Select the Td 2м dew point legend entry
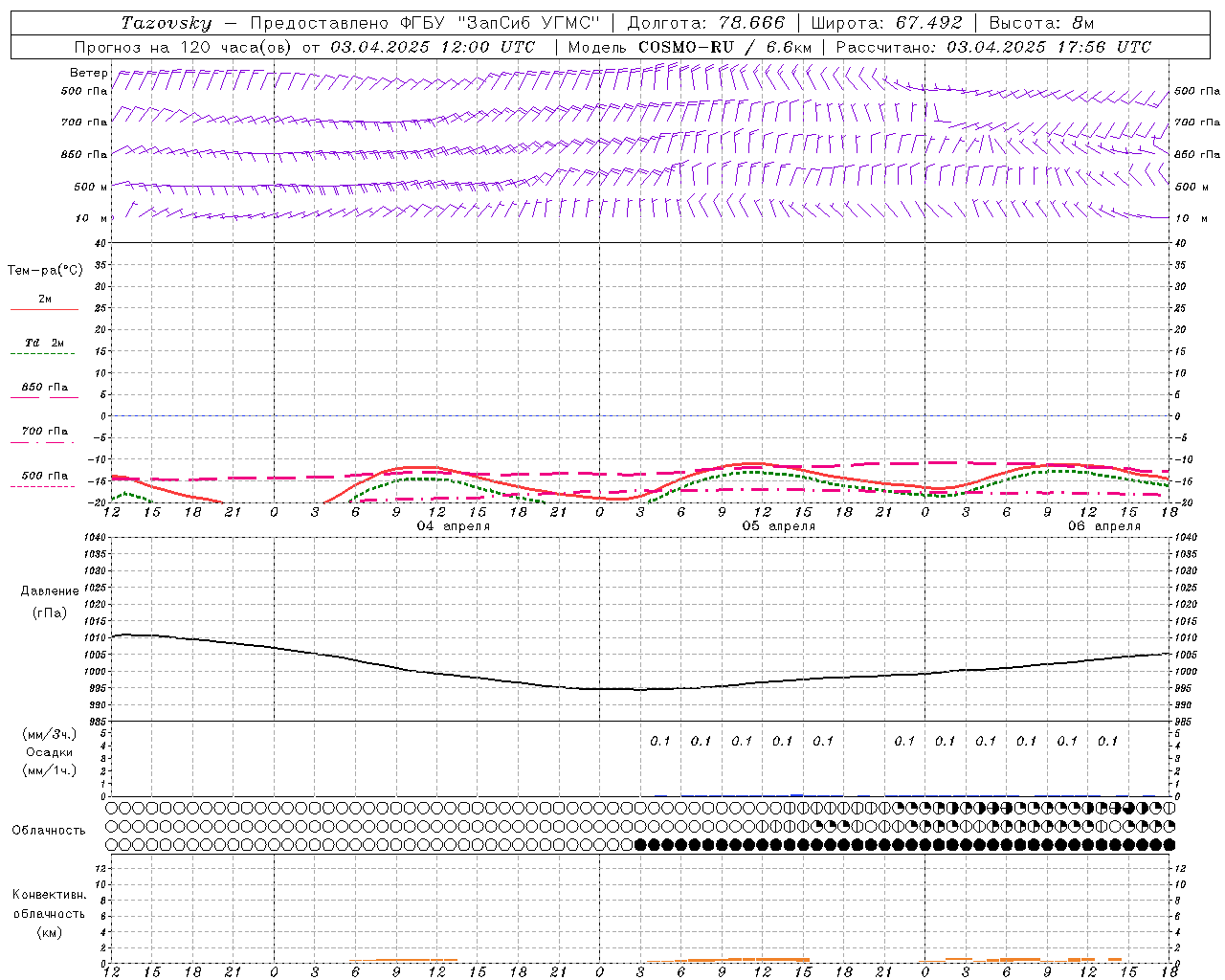The image size is (1225, 980). point(44,343)
